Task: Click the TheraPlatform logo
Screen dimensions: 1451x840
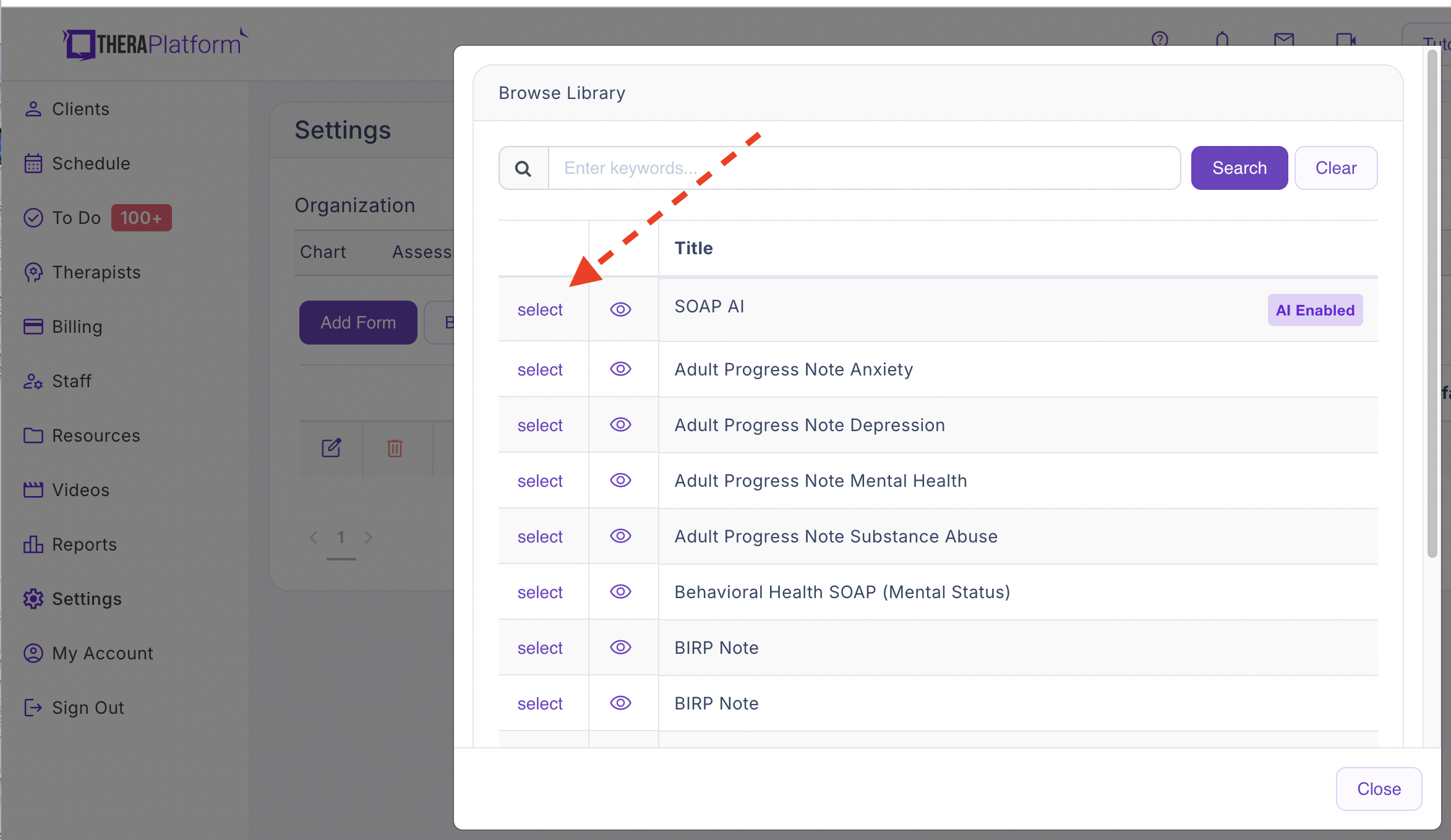Action: click(x=155, y=43)
